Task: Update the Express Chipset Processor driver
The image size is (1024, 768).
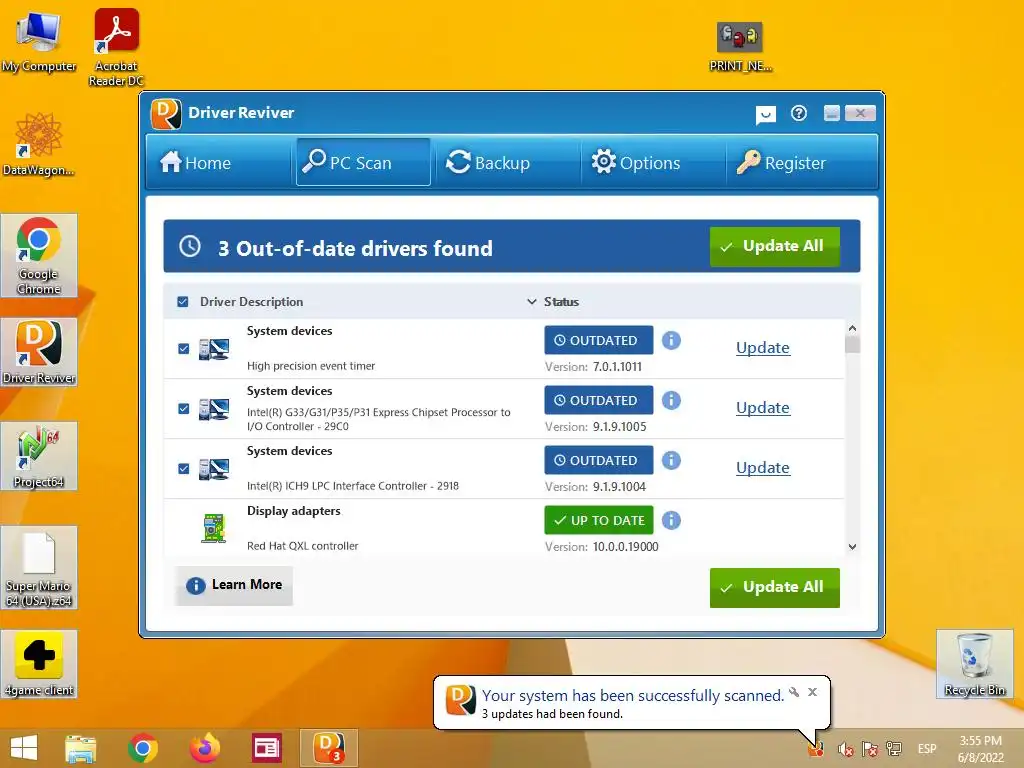Action: 763,408
